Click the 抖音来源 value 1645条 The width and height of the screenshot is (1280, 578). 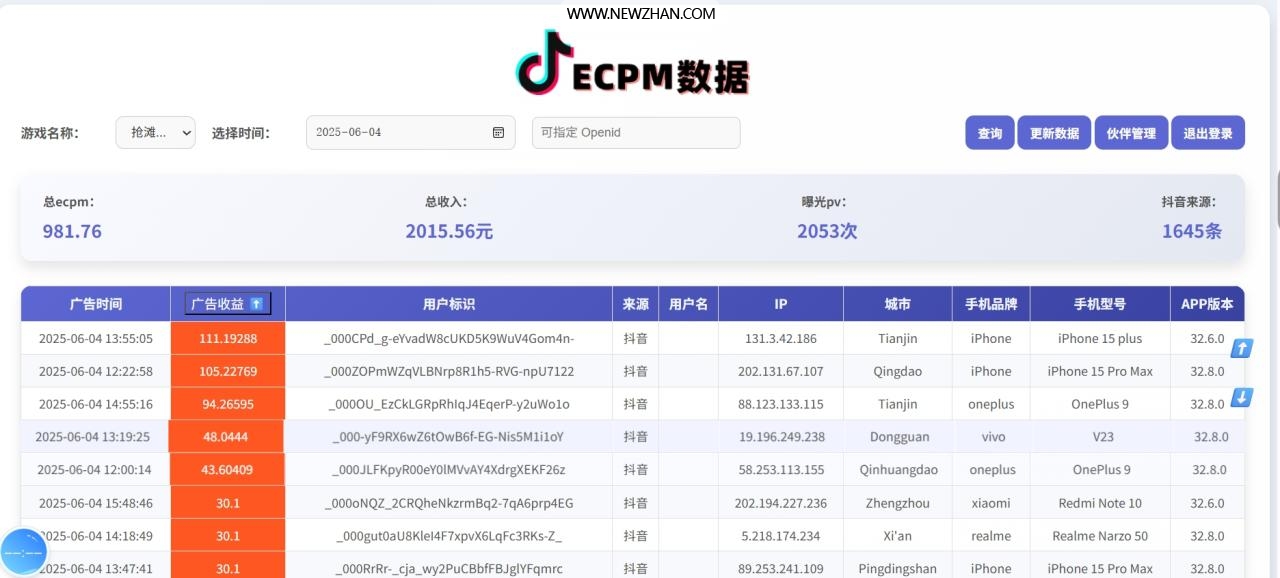click(1192, 231)
